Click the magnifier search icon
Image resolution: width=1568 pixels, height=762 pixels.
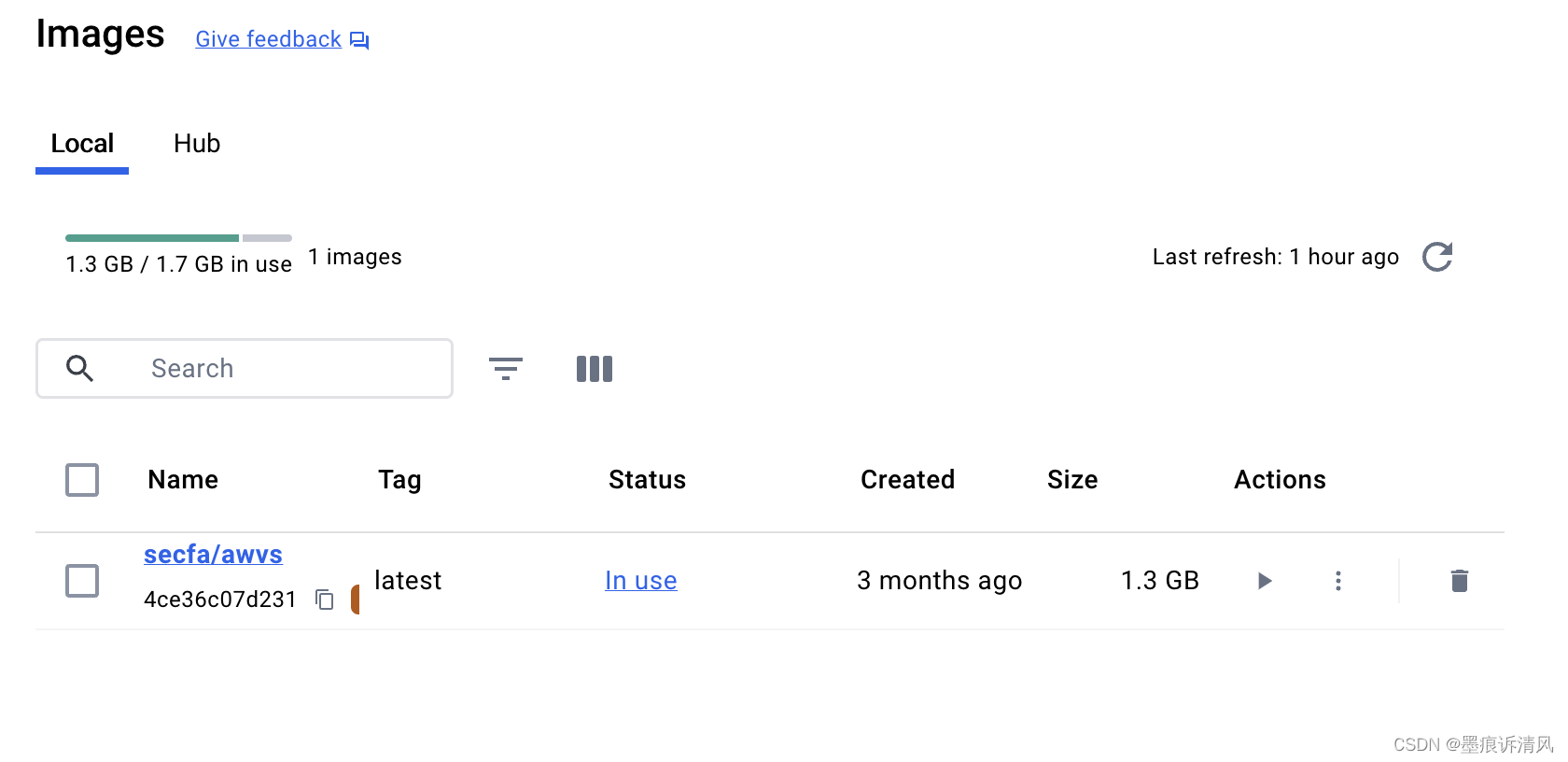(x=80, y=369)
